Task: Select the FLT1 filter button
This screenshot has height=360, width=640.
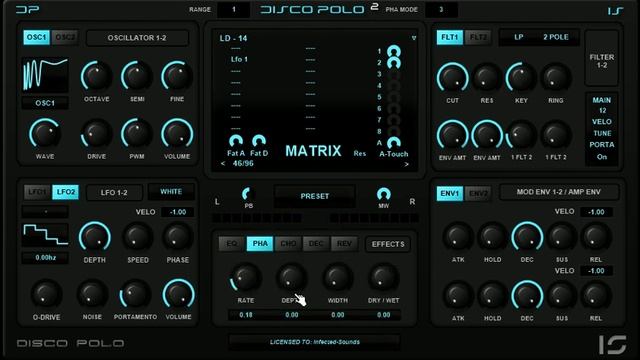Action: 449,37
